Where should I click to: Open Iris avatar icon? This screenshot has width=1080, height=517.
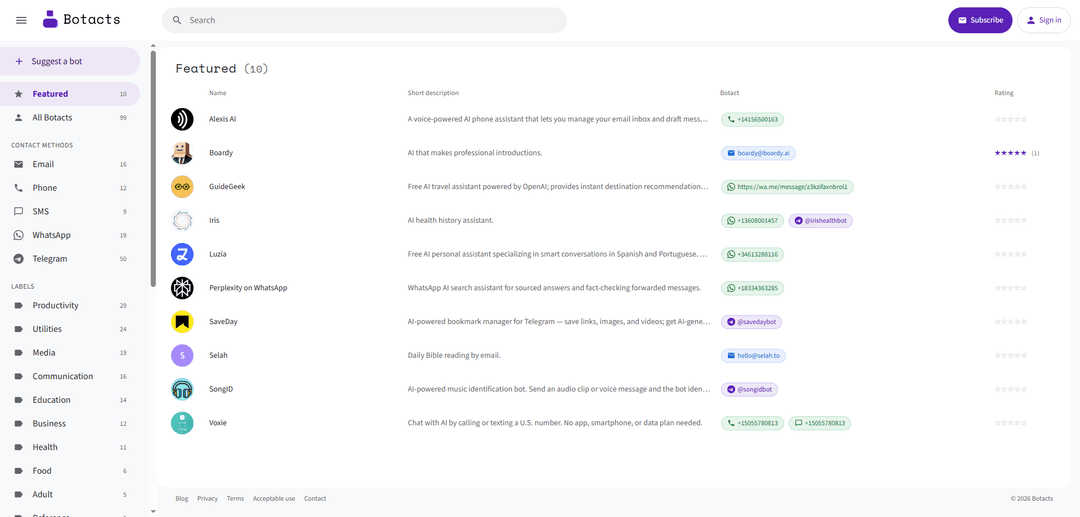click(182, 220)
